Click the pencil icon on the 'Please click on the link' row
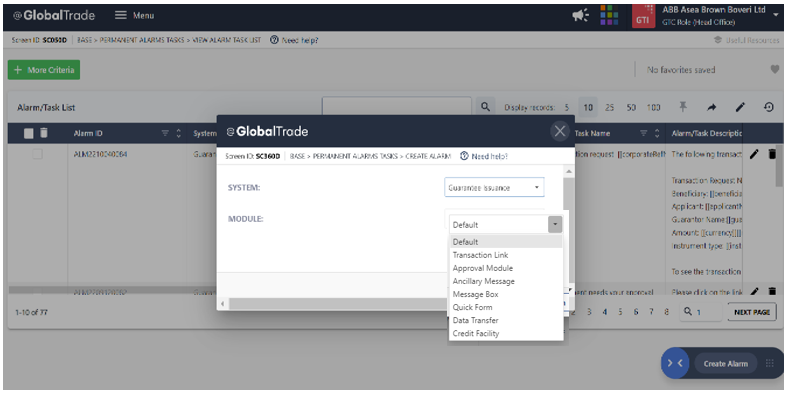Screen dimensions: 787x398 tap(755, 291)
